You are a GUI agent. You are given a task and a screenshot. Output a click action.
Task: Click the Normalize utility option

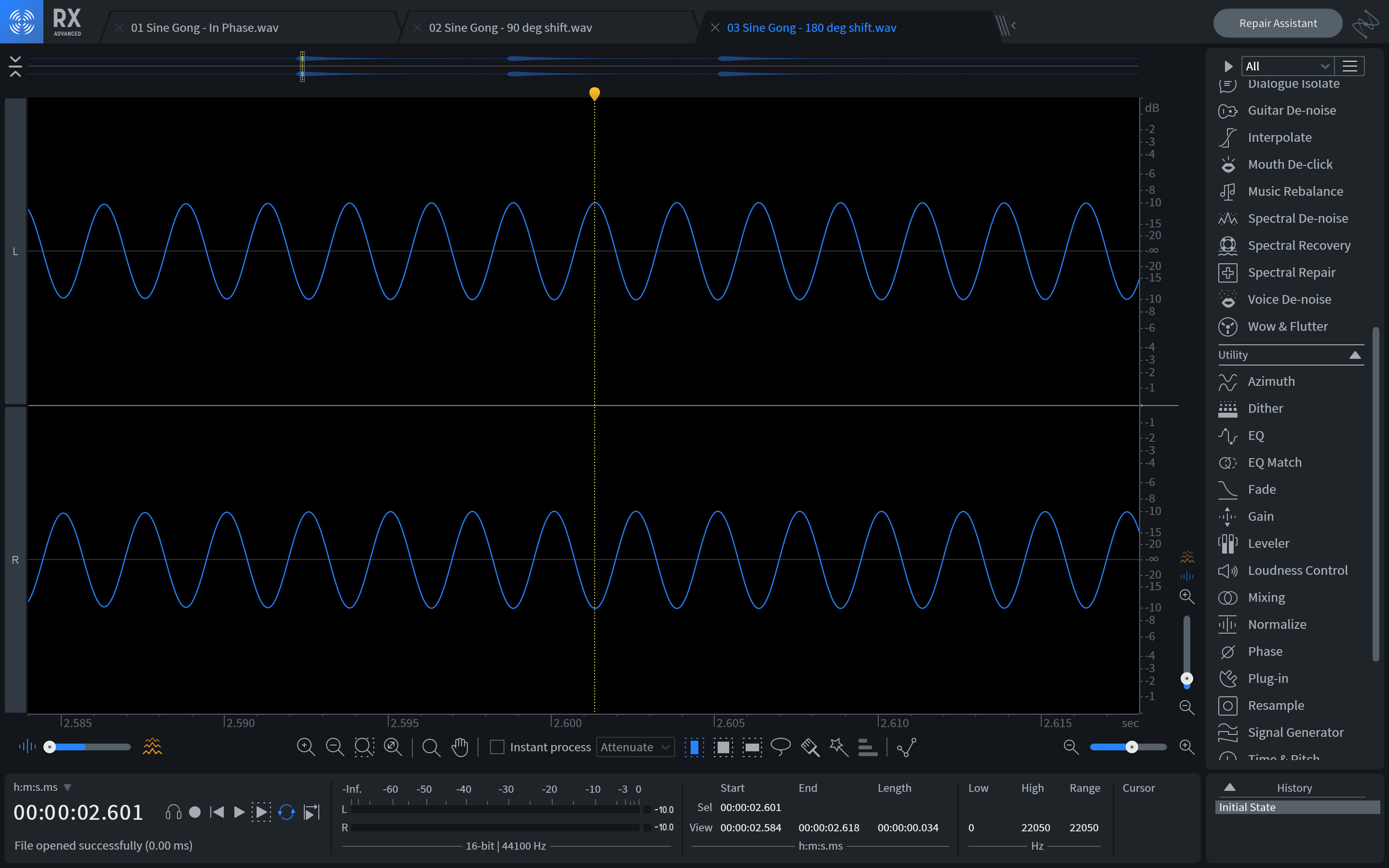[1277, 623]
